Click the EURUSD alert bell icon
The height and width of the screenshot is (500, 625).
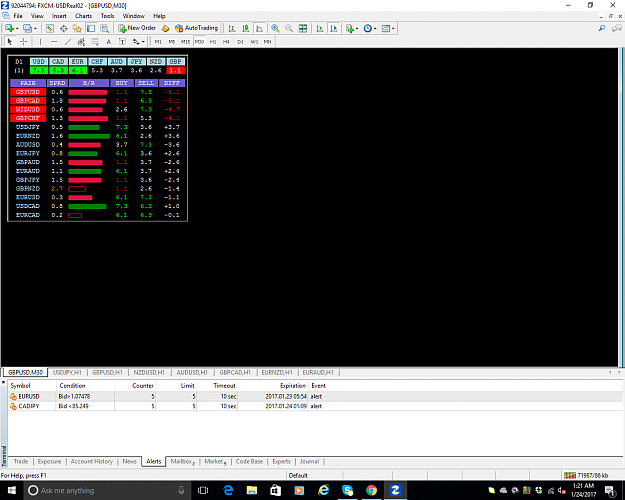(x=13, y=396)
